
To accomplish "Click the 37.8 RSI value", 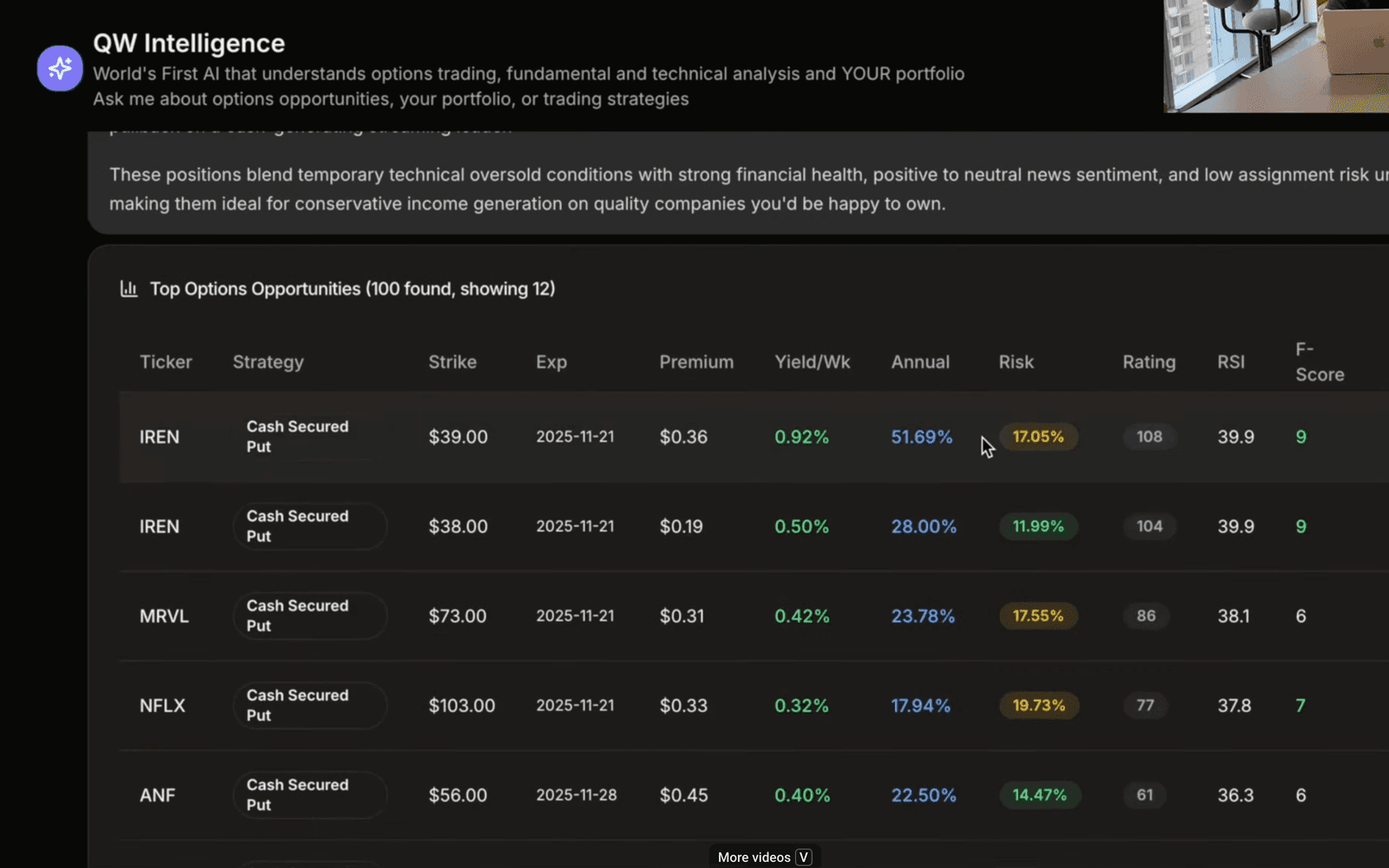I will (x=1234, y=706).
